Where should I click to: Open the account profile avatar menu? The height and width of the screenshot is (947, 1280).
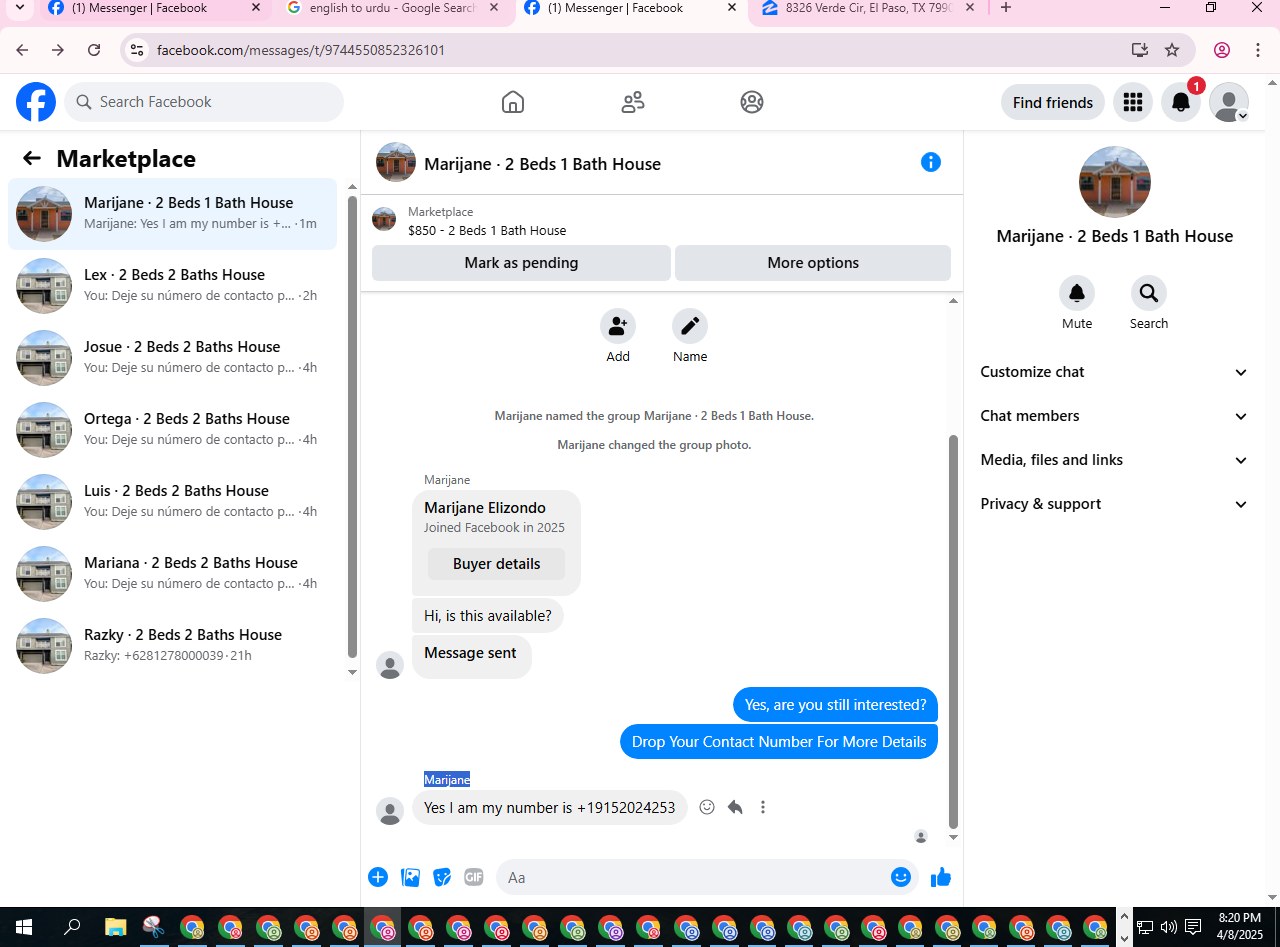click(1229, 102)
